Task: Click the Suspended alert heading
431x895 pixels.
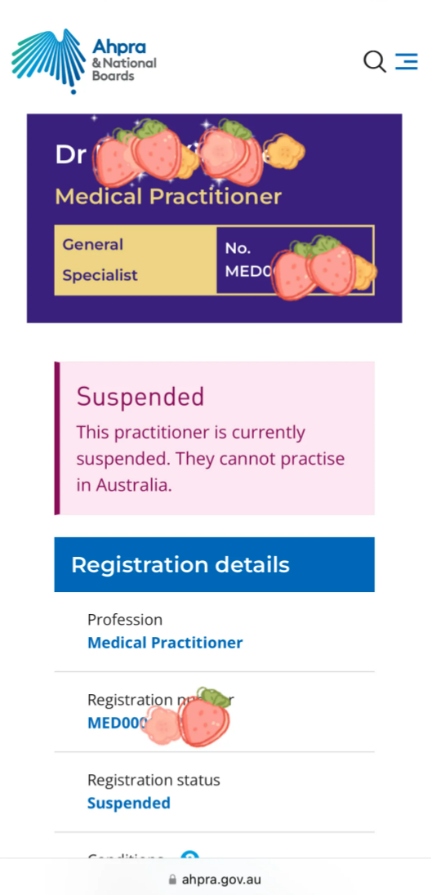Action: (x=140, y=397)
